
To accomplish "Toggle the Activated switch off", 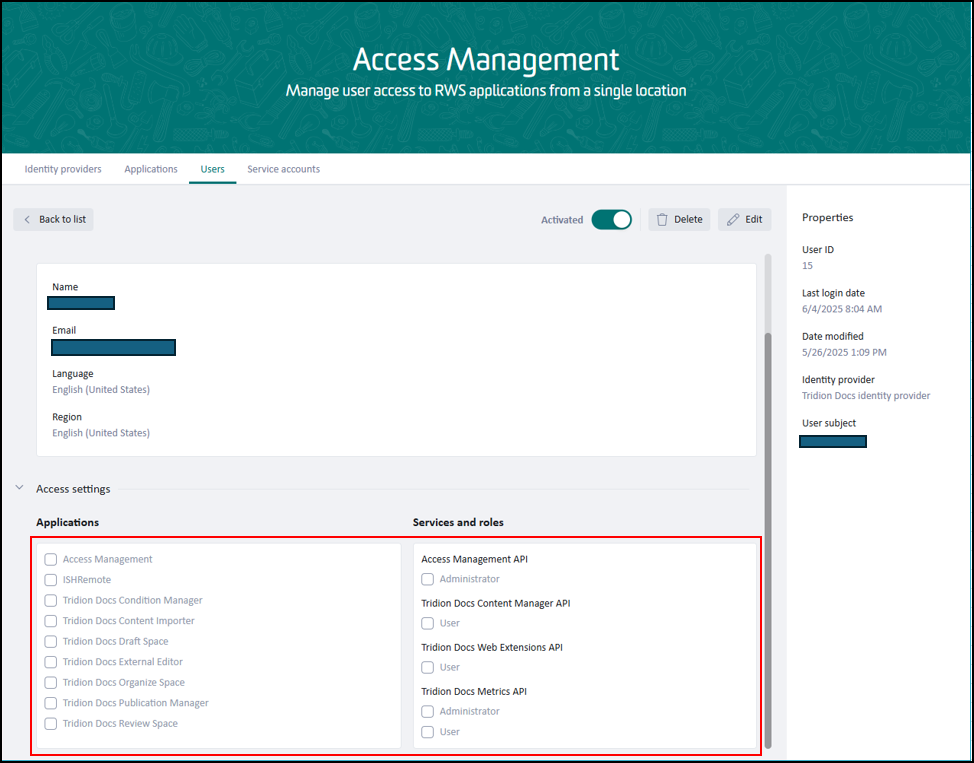I will point(611,218).
